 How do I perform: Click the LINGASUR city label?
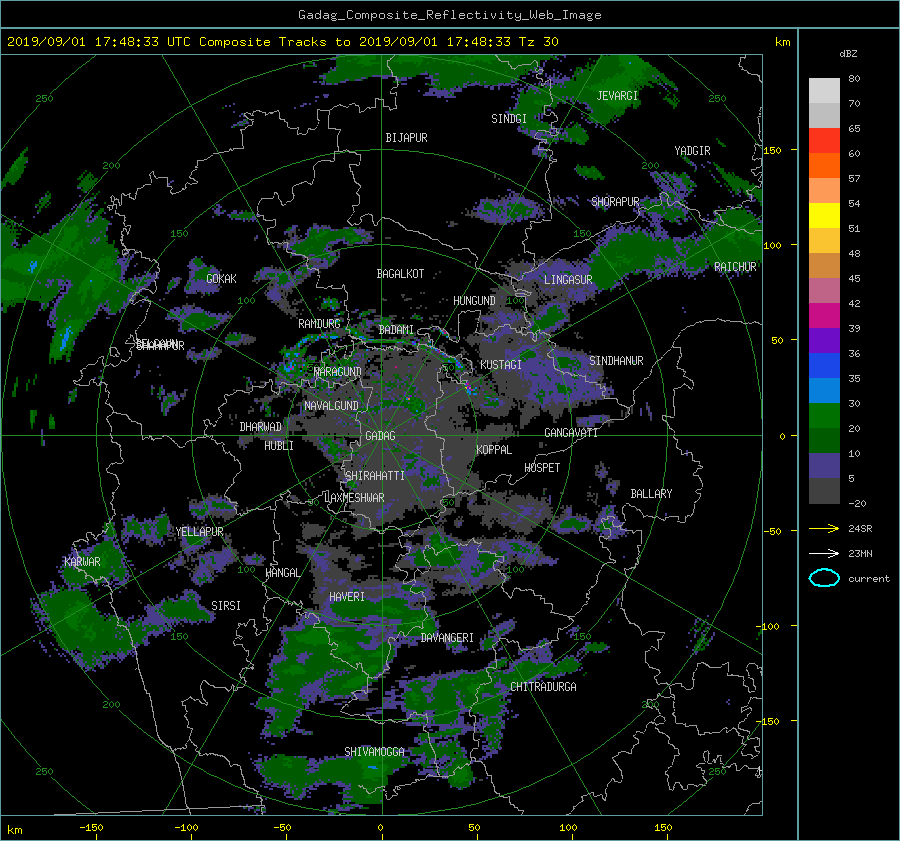click(568, 280)
